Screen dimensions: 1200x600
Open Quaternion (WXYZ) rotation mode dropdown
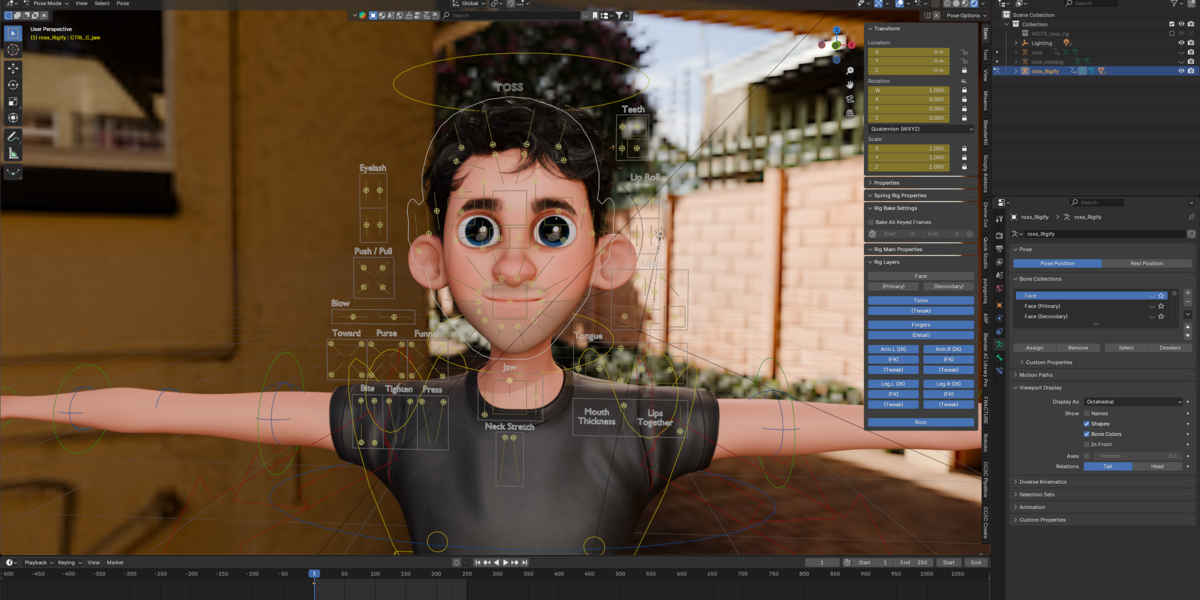tap(920, 129)
